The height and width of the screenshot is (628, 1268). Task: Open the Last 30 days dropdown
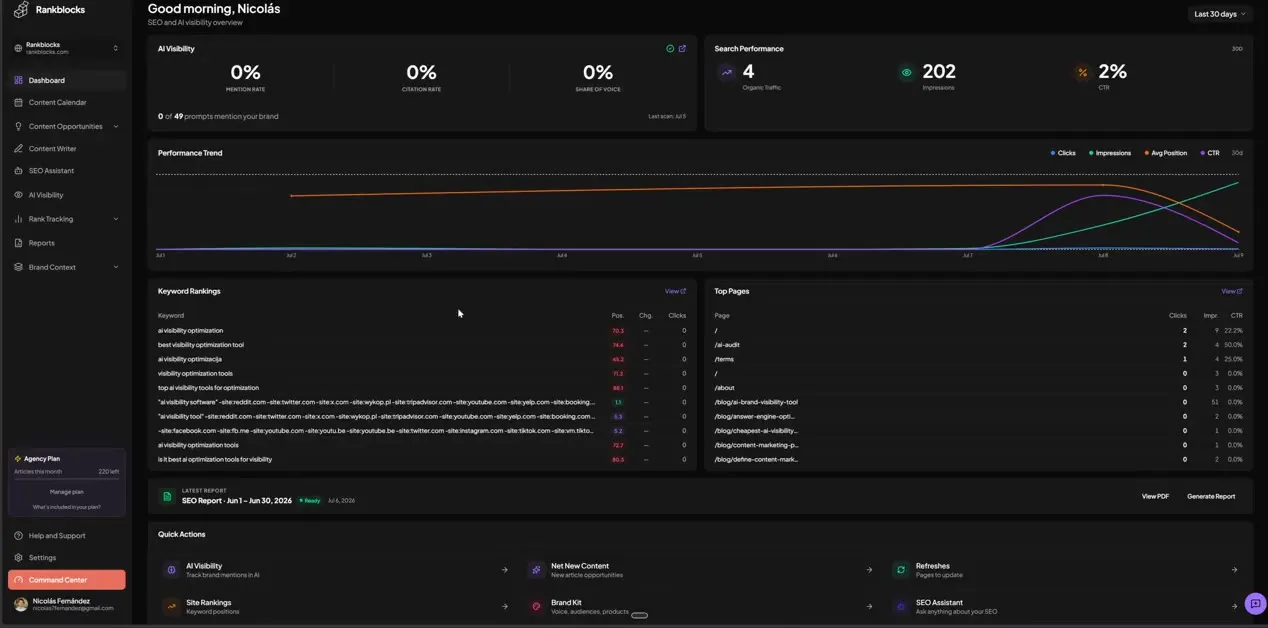[1219, 14]
